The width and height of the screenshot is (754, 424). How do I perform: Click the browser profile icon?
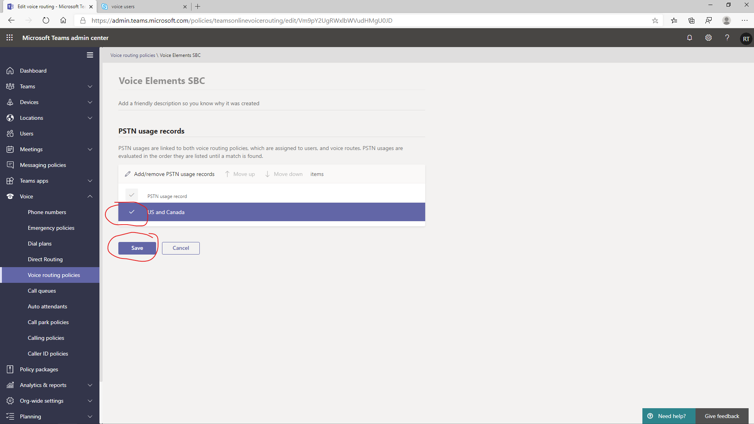[727, 20]
